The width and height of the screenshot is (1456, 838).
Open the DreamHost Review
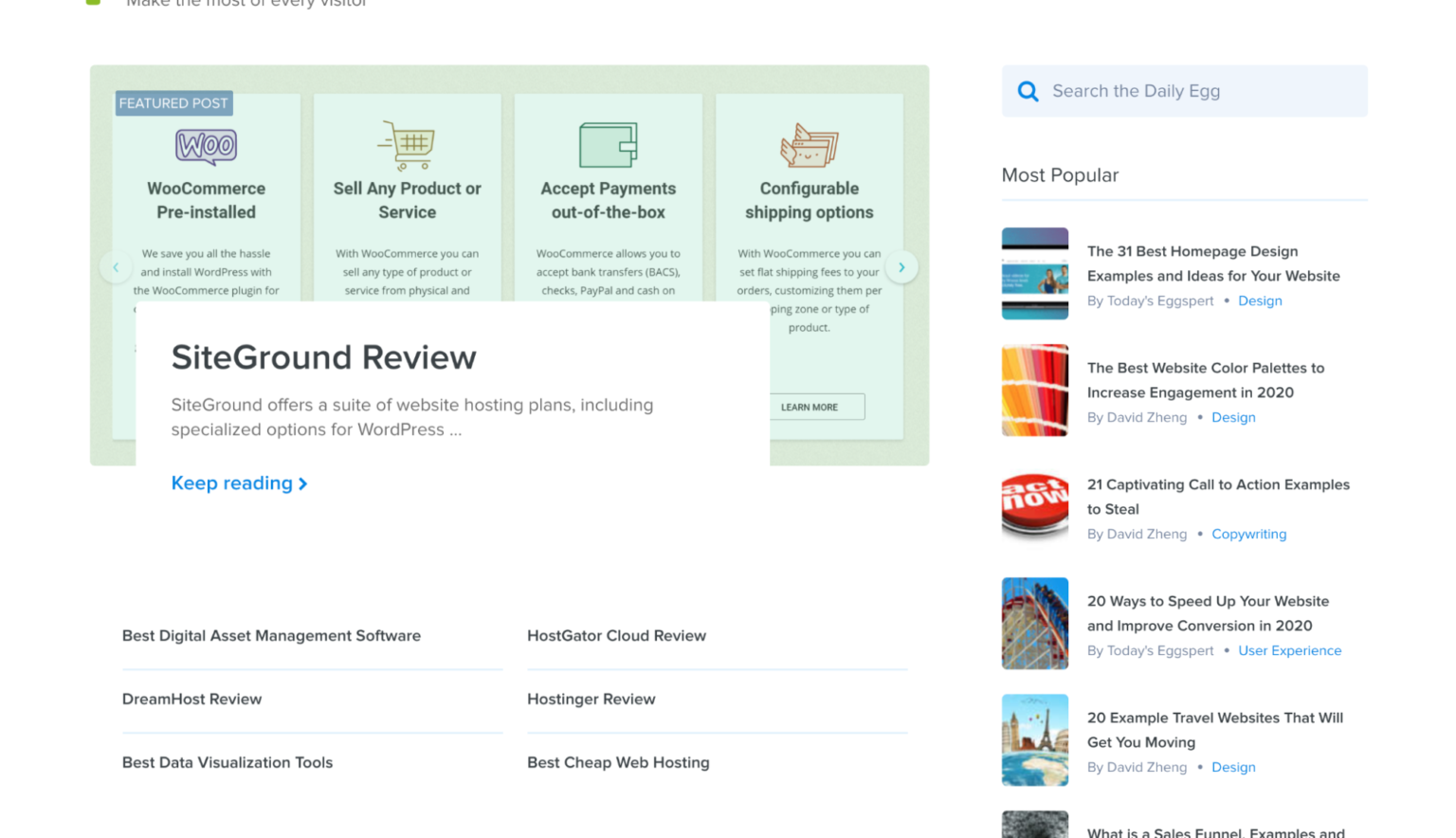tap(191, 699)
